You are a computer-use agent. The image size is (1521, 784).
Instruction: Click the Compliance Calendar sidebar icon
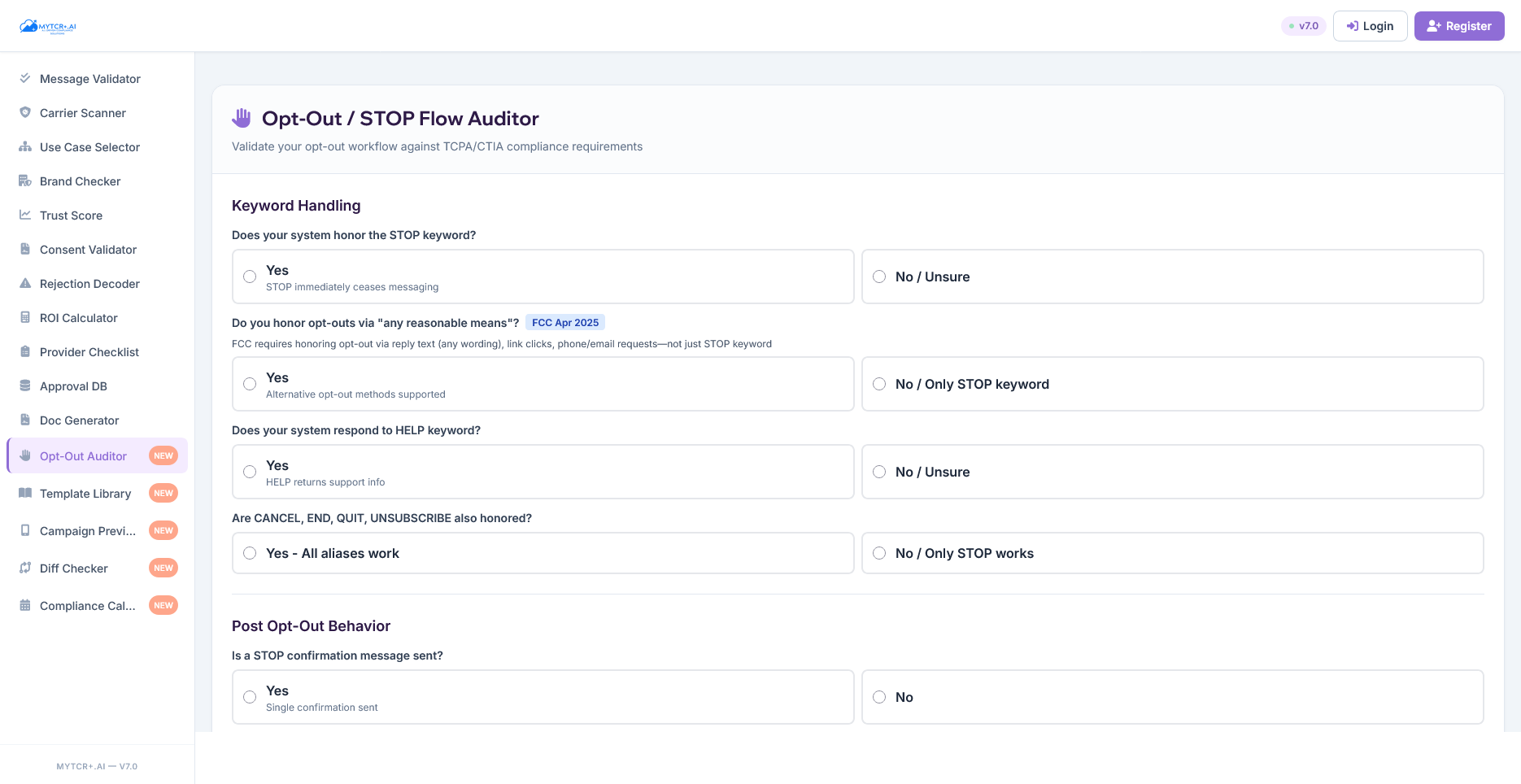tap(24, 605)
